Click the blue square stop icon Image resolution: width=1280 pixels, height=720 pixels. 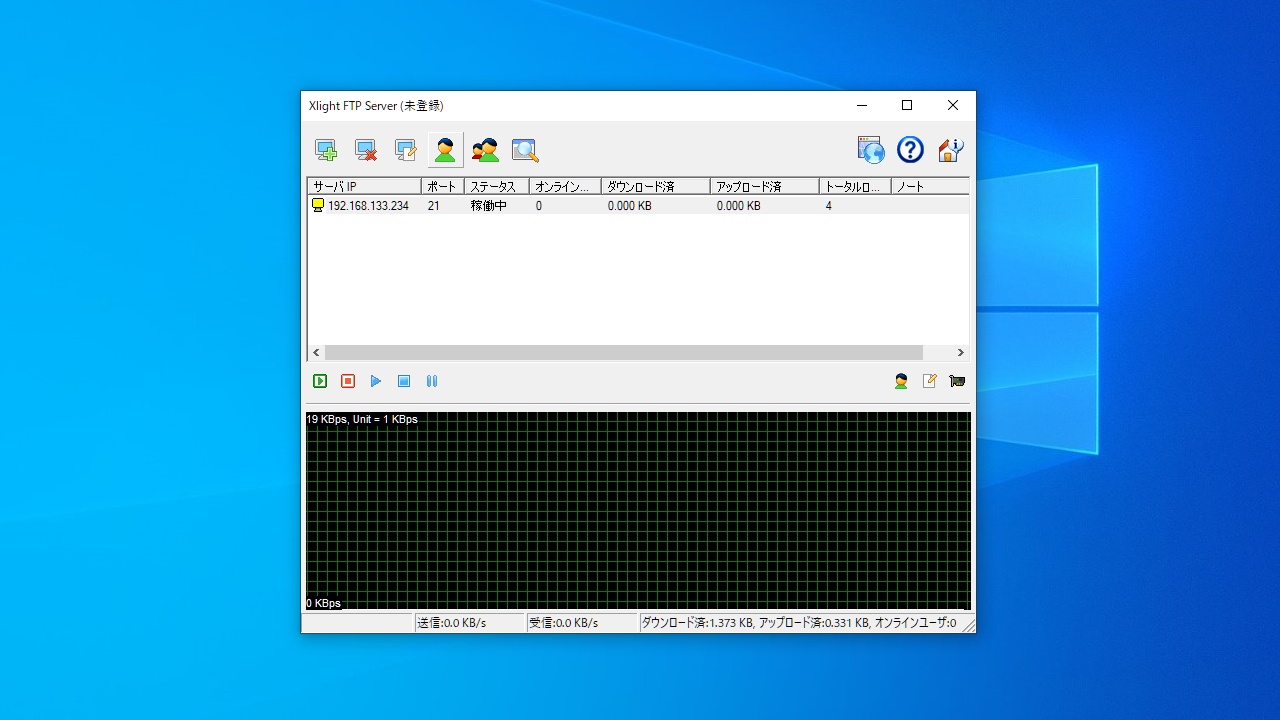[404, 381]
